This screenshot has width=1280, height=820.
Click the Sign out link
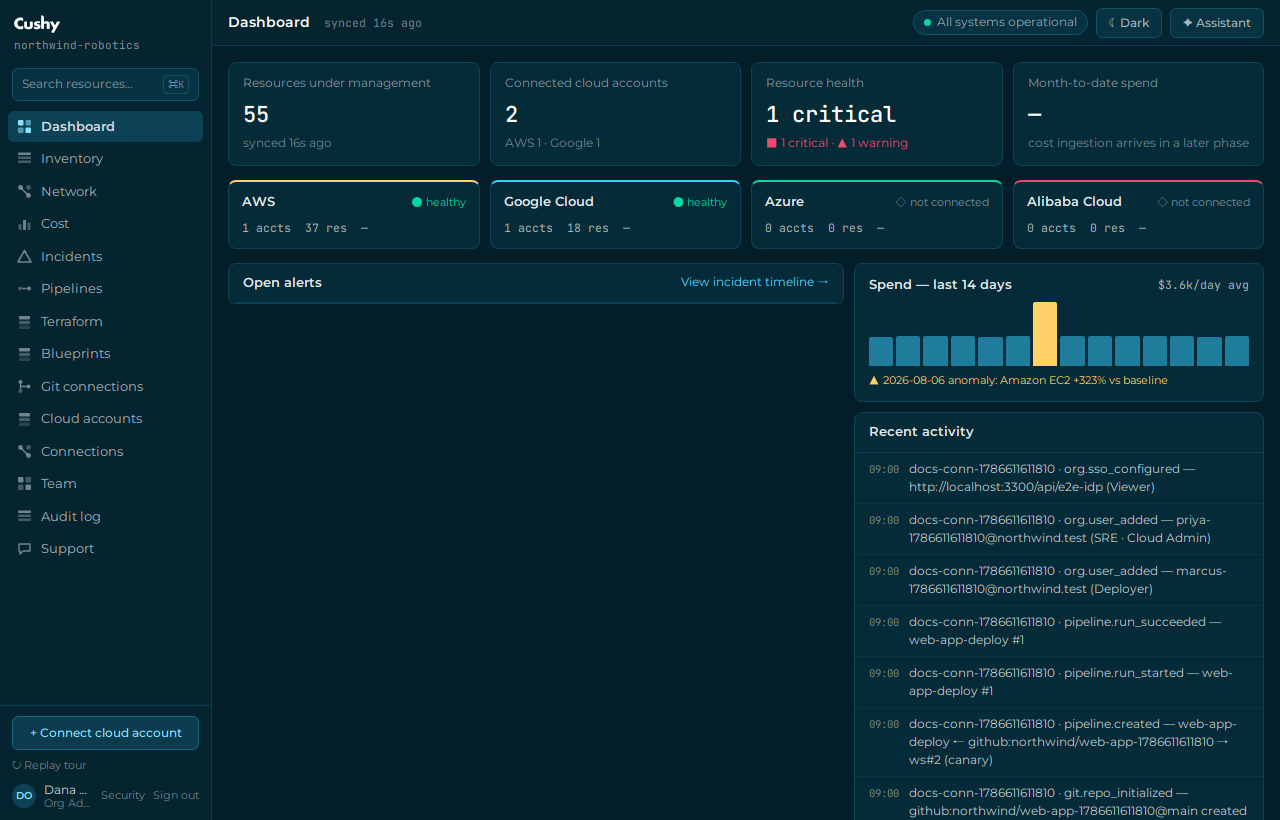[176, 795]
